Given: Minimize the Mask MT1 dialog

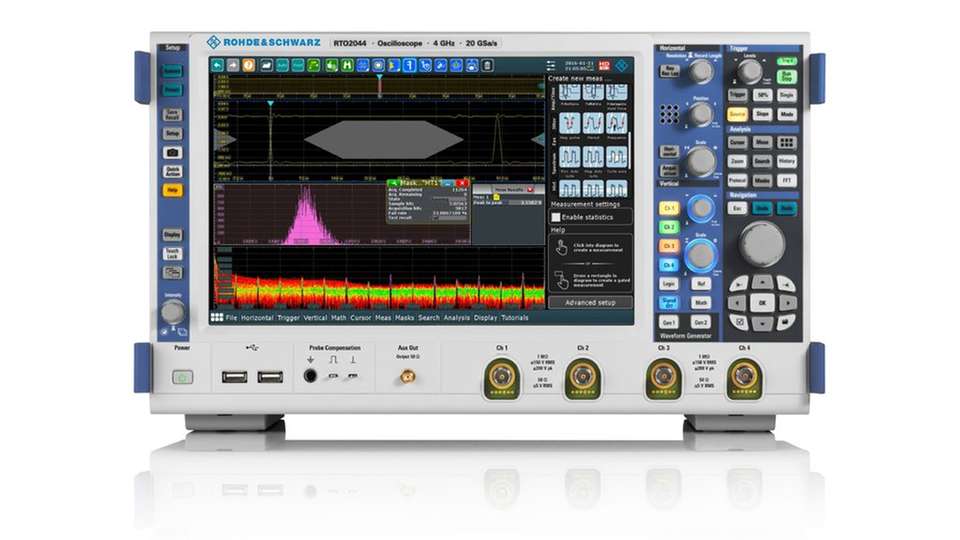Looking at the screenshot, I should [448, 182].
